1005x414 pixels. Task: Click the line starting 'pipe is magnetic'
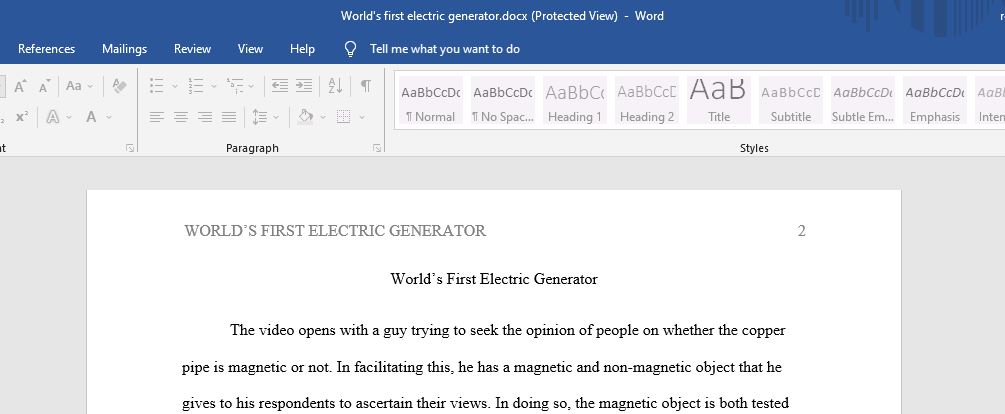pos(482,368)
